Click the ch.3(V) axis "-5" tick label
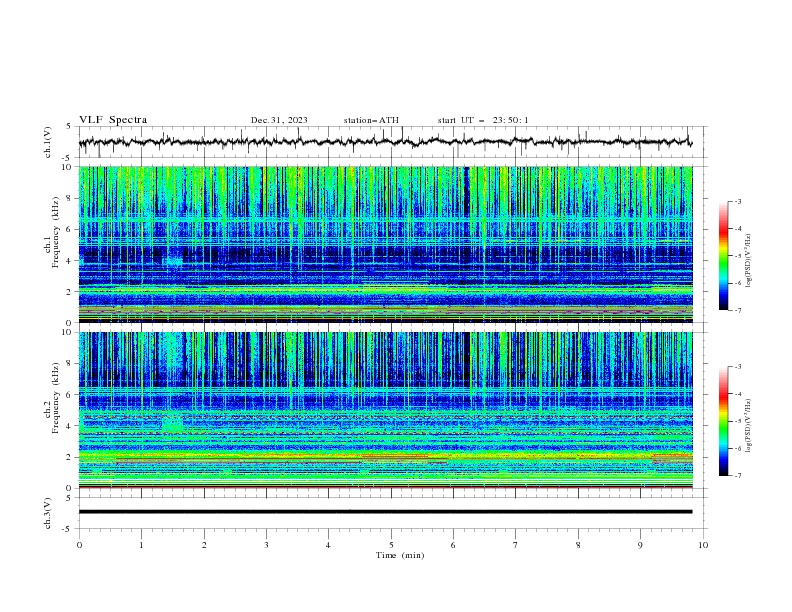Viewport: 792px width, 612px height. pos(67,529)
